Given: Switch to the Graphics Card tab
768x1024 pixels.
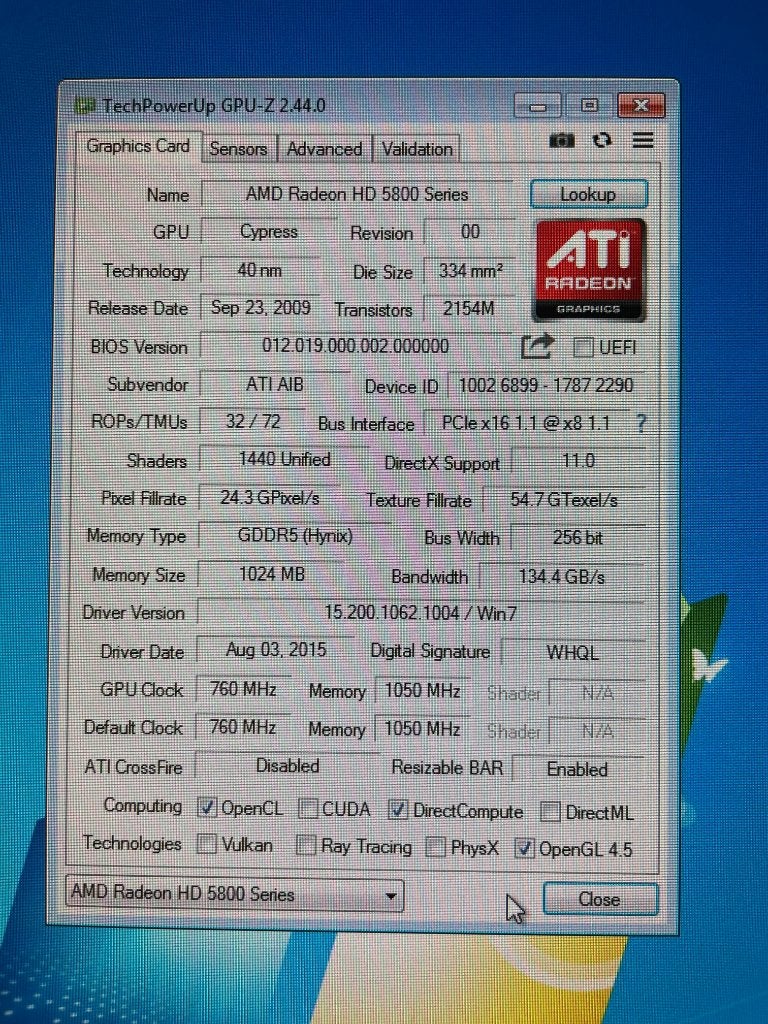Looking at the screenshot, I should pyautogui.click(x=138, y=146).
